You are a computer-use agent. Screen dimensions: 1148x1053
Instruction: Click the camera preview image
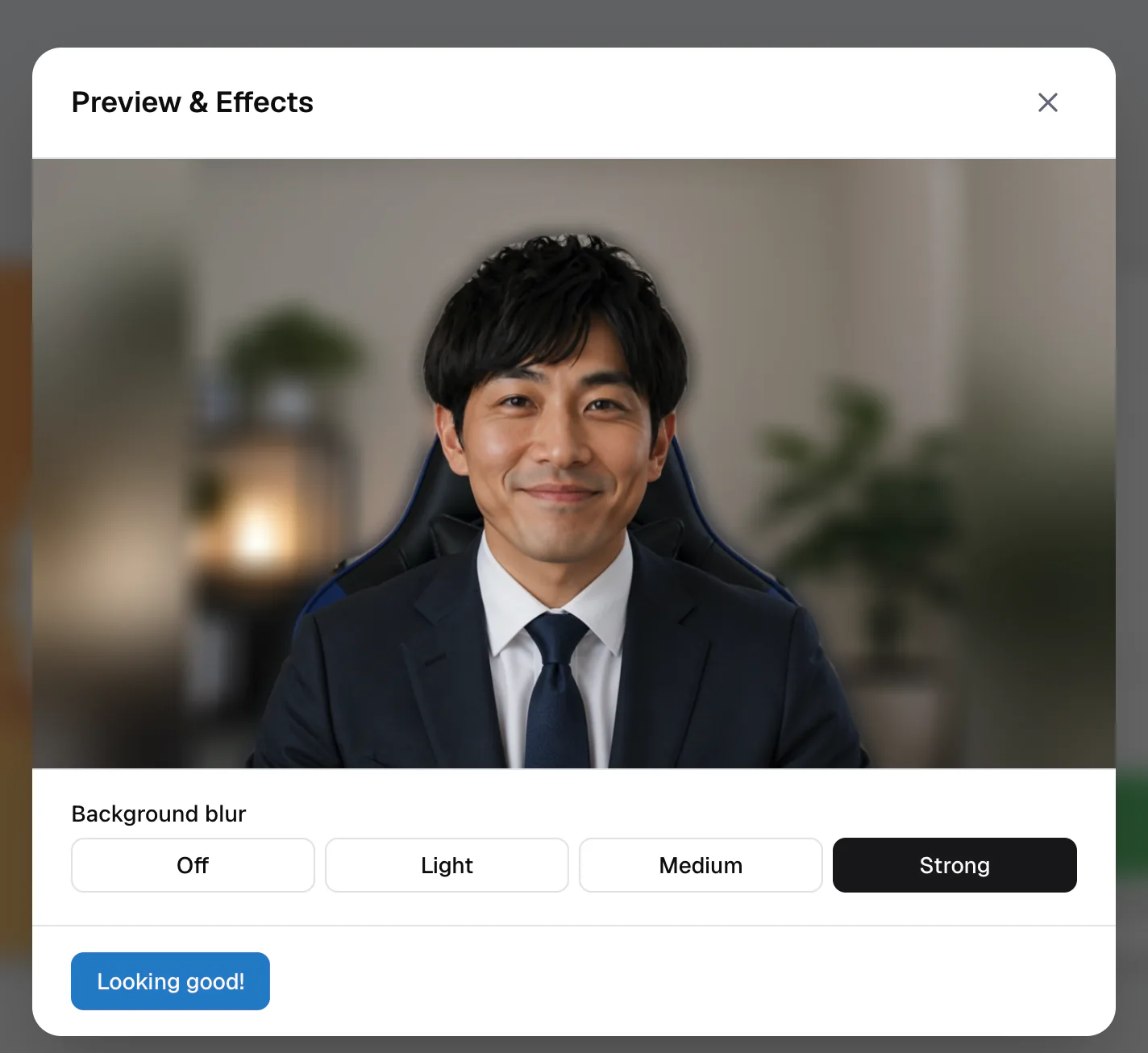coord(574,464)
